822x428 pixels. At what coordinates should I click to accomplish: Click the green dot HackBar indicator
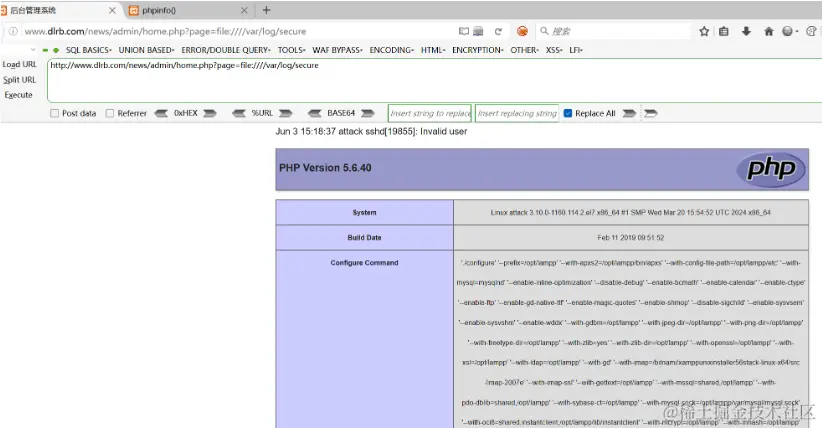tap(56, 50)
